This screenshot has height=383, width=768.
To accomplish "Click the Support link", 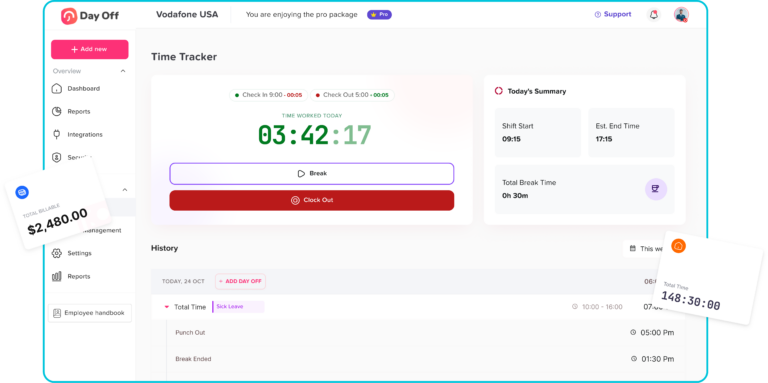I will 617,15.
